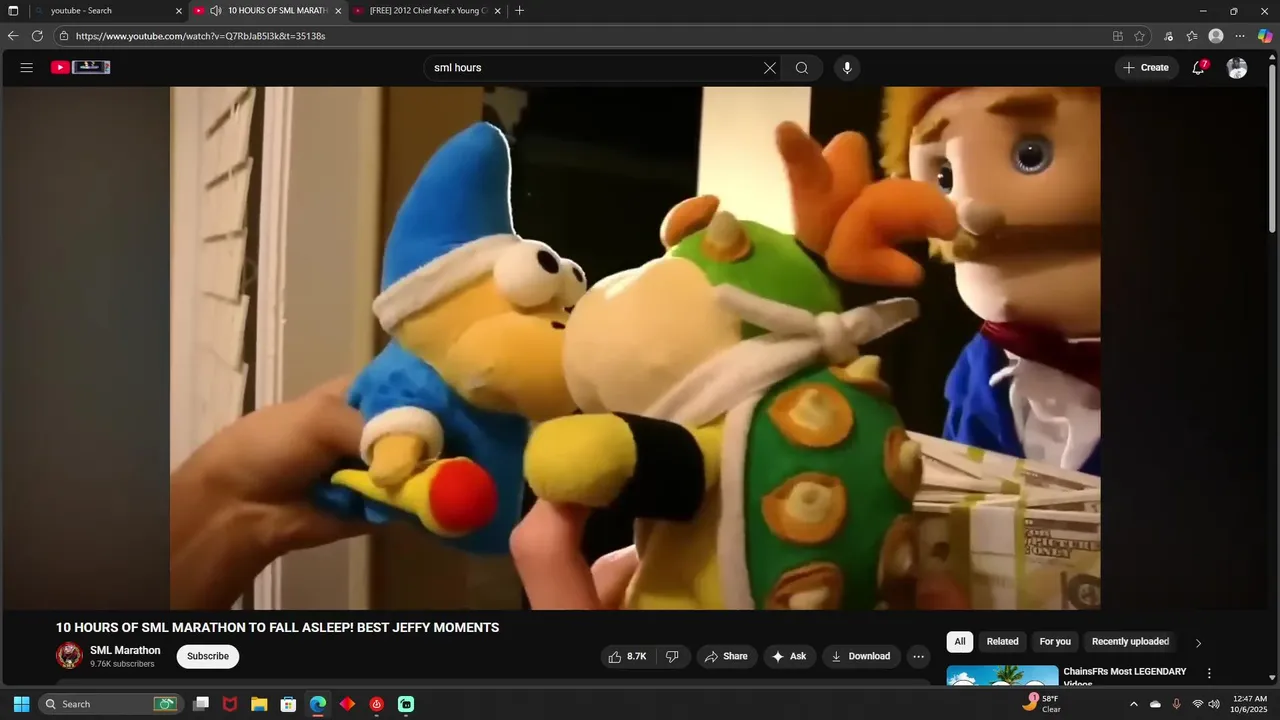This screenshot has width=1280, height=720.
Task: Open the YouTube account avatar menu
Action: tap(1237, 68)
